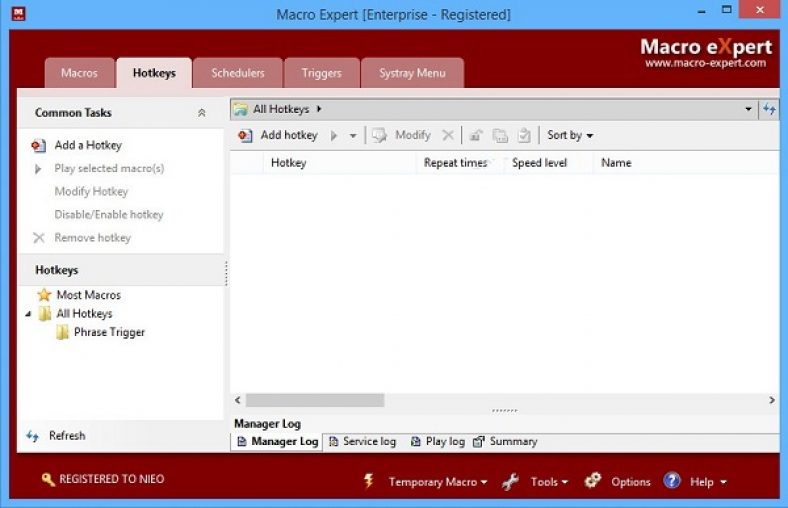Click the toolbar copy icon
This screenshot has width=788, height=508.
(x=500, y=135)
